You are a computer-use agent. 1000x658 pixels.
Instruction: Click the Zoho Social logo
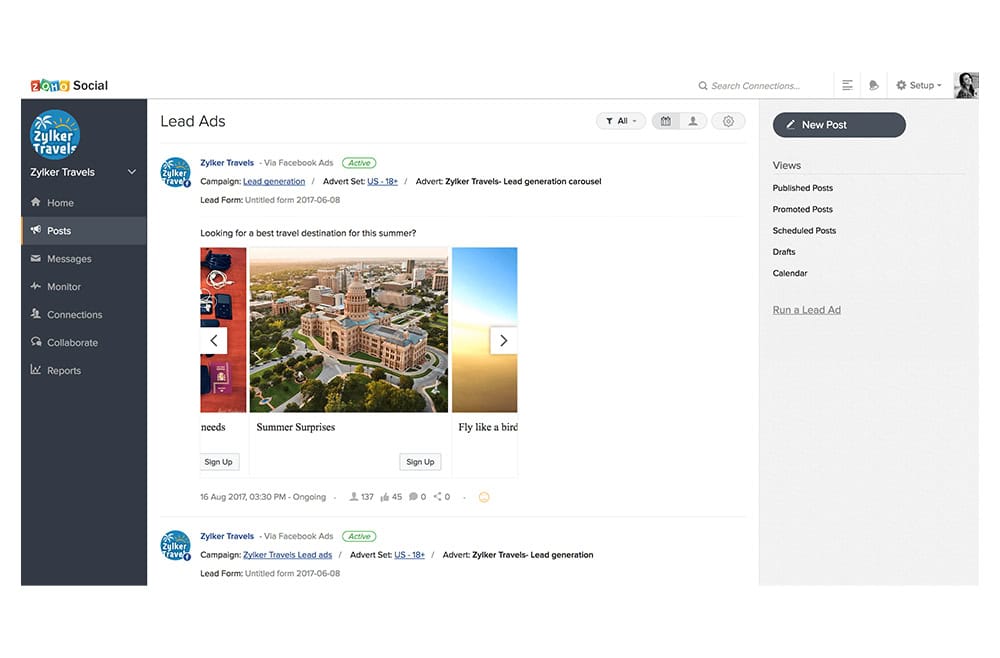[70, 85]
